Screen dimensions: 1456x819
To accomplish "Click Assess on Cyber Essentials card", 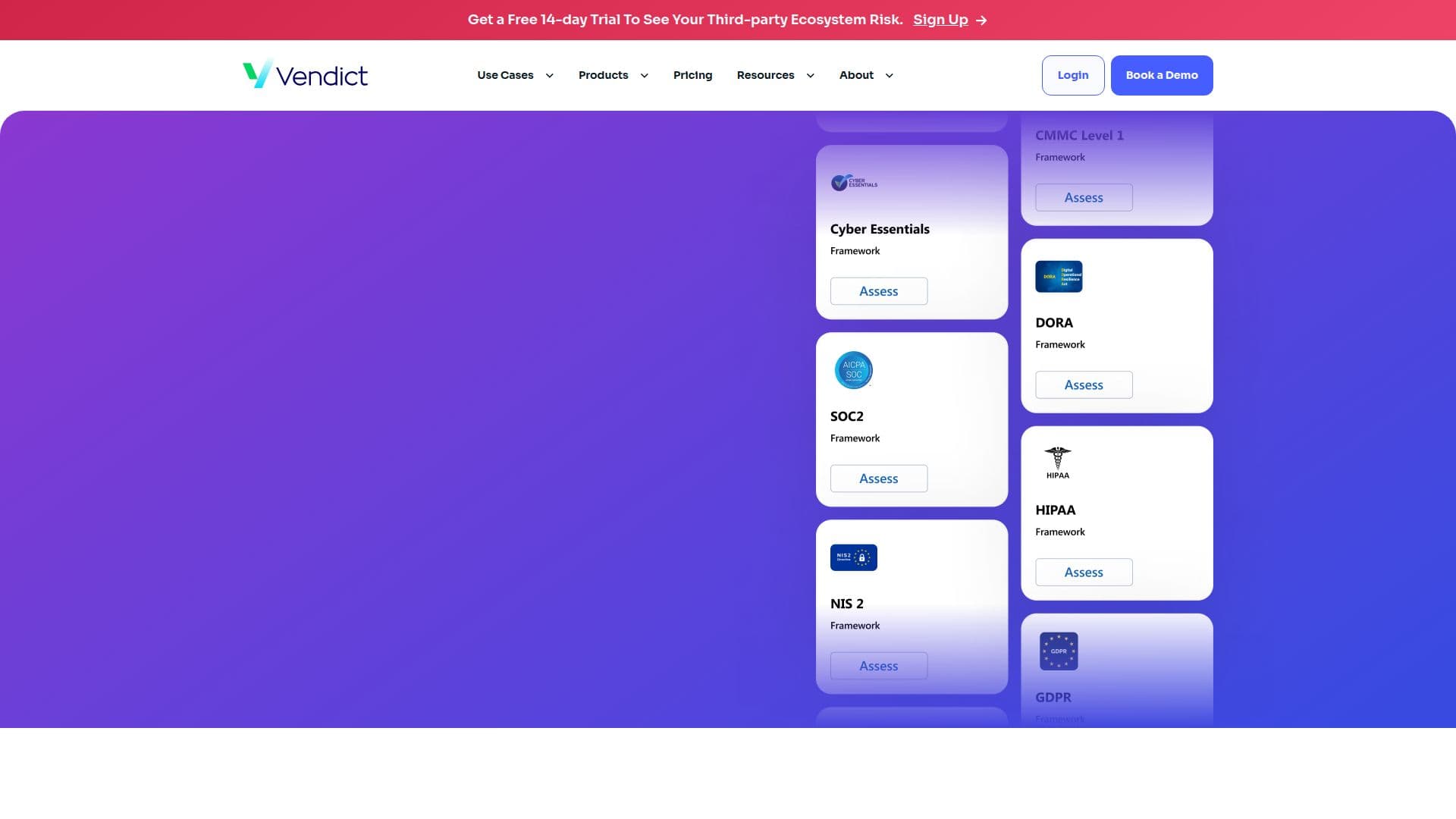I will [x=879, y=291].
